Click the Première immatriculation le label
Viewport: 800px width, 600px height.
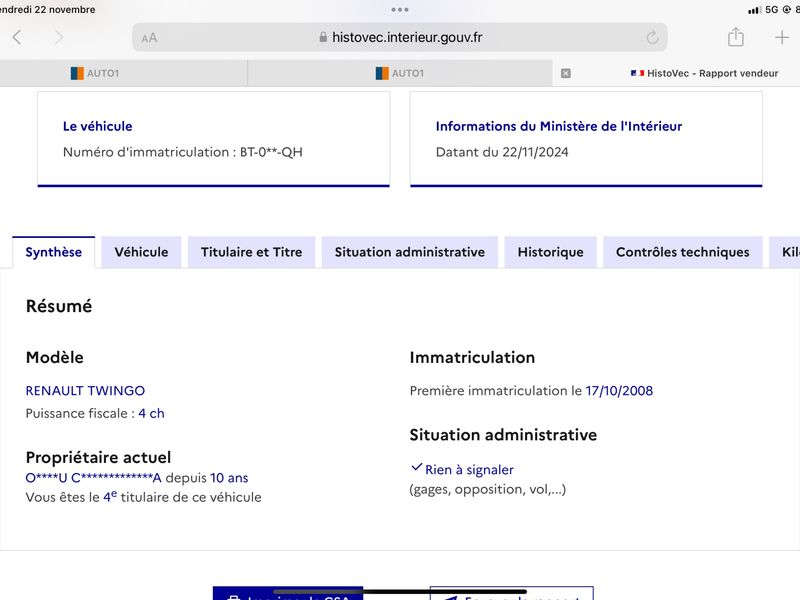(495, 391)
